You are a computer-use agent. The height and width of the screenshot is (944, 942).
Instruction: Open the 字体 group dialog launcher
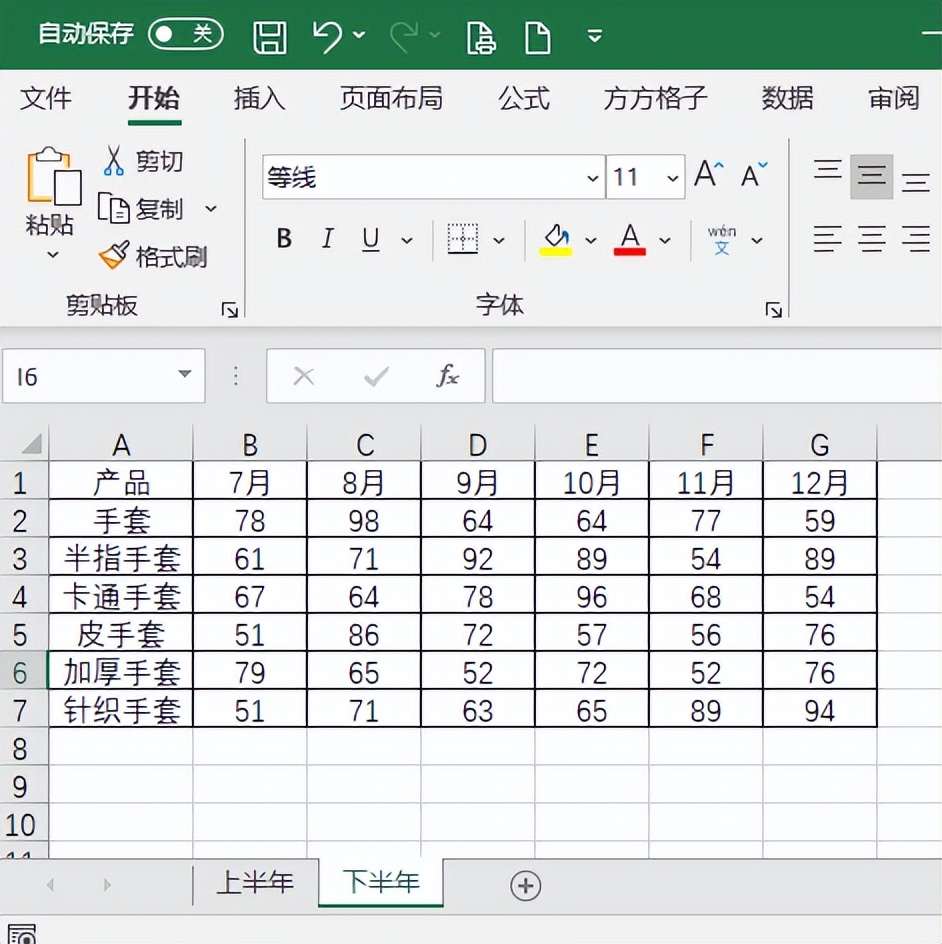click(x=774, y=310)
